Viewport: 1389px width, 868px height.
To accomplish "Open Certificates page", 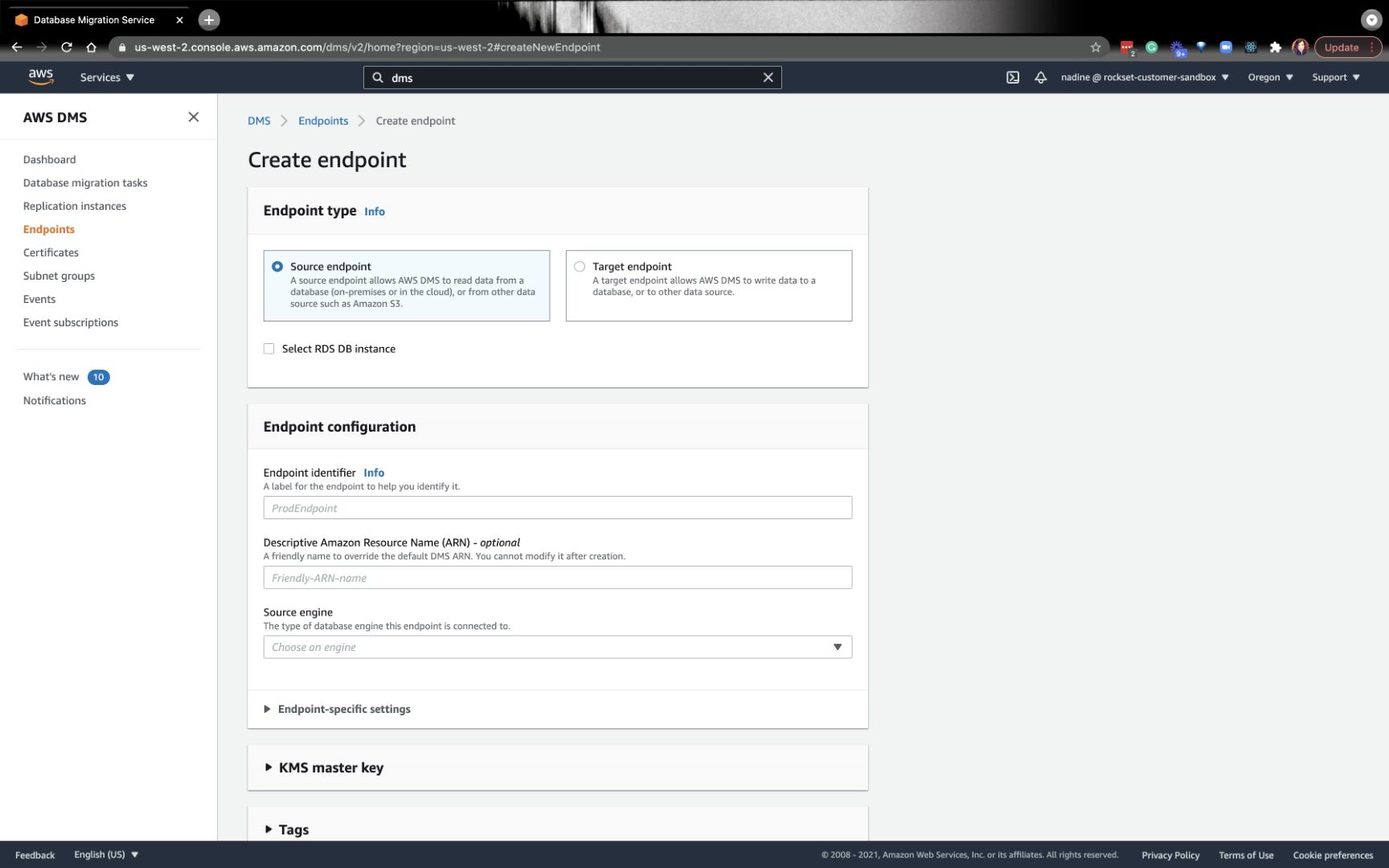I will tap(51, 253).
